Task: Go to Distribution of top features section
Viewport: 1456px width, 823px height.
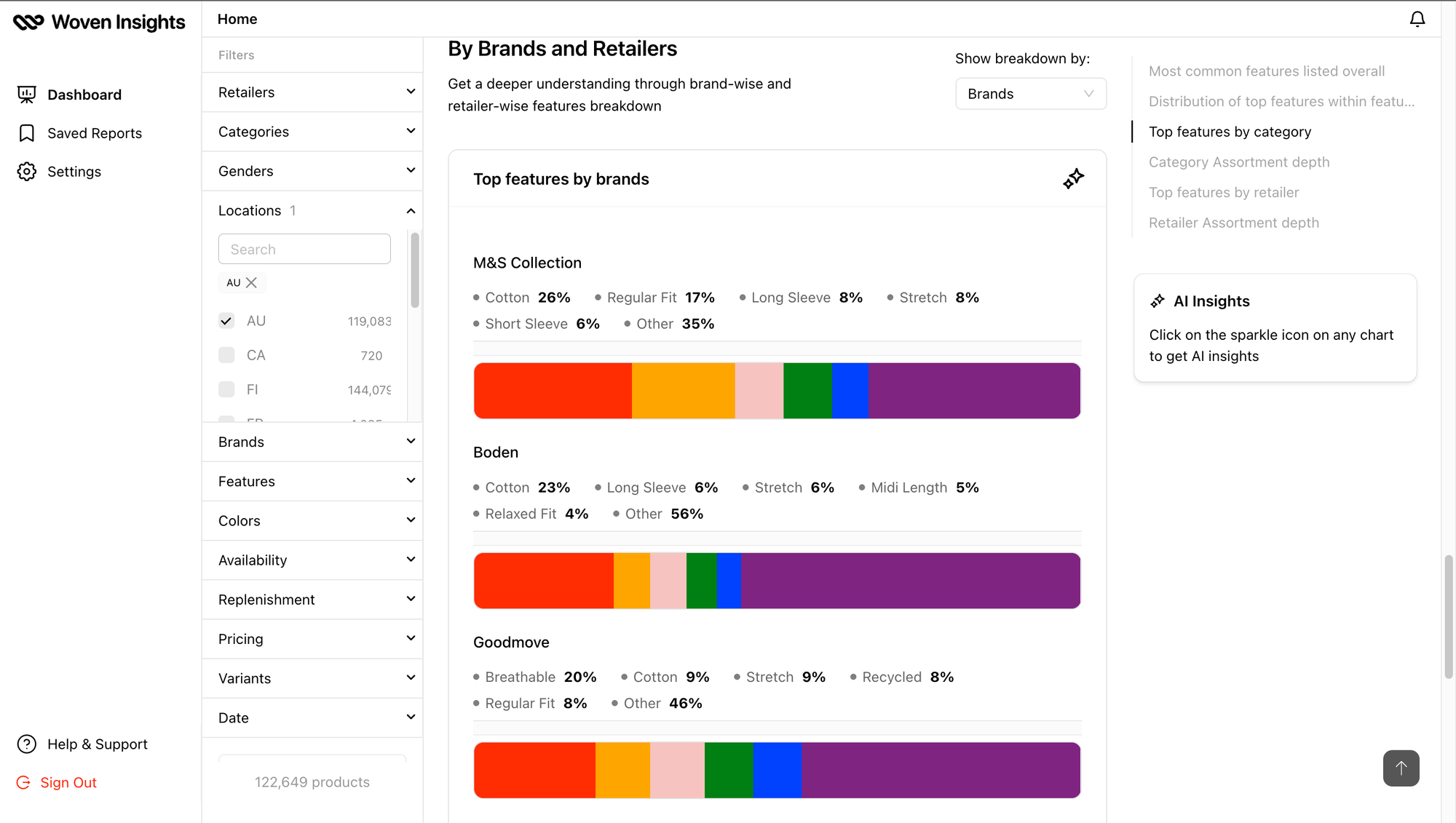Action: pyautogui.click(x=1281, y=101)
